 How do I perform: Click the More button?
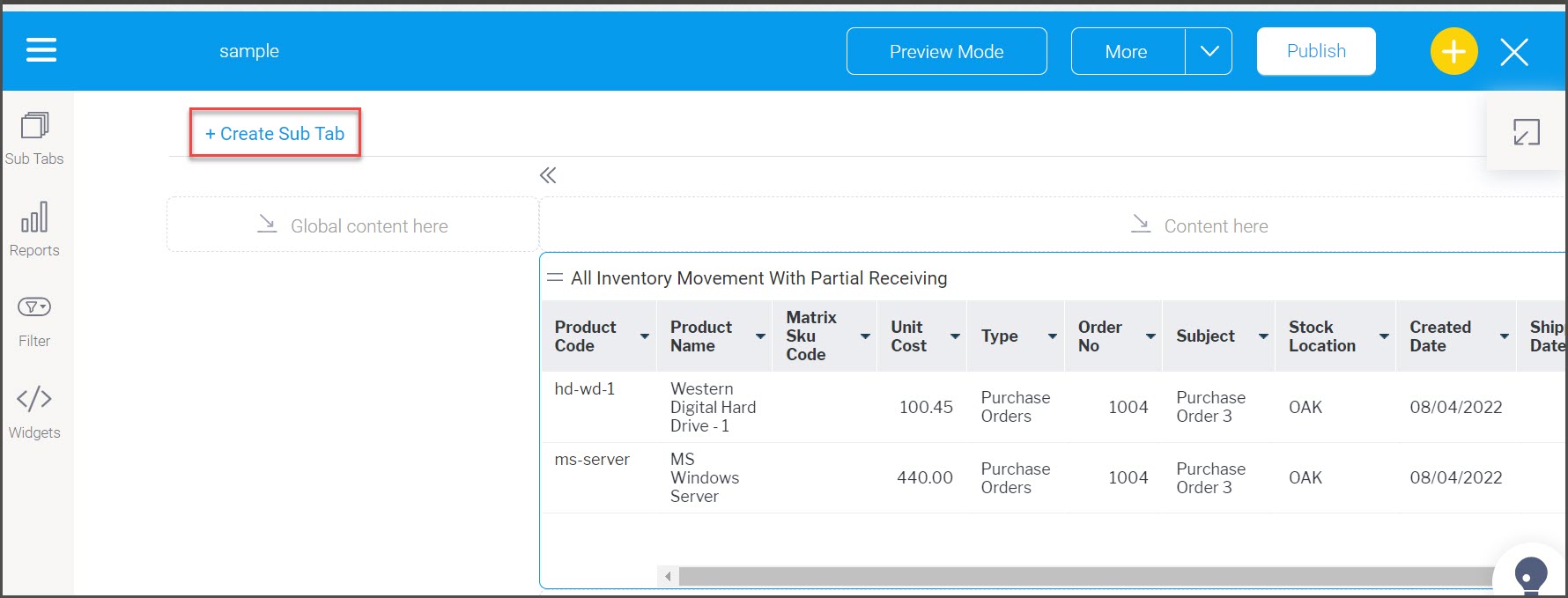[1127, 51]
